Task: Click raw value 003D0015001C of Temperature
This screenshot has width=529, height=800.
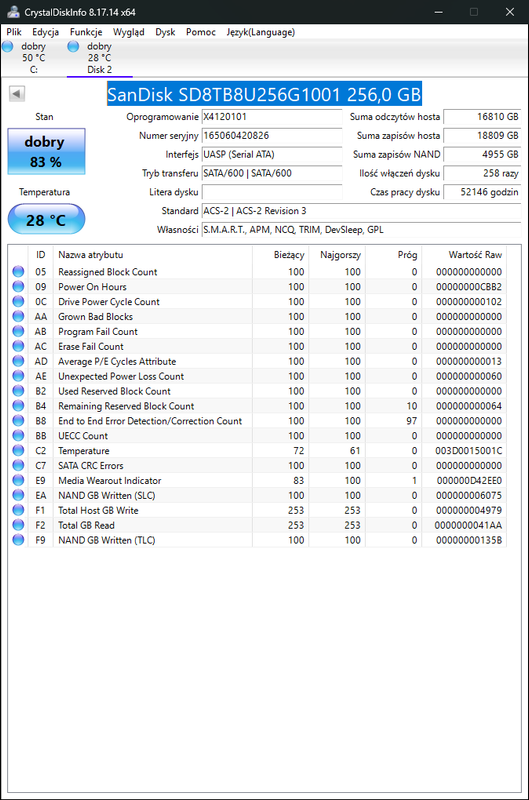Action: (x=468, y=451)
